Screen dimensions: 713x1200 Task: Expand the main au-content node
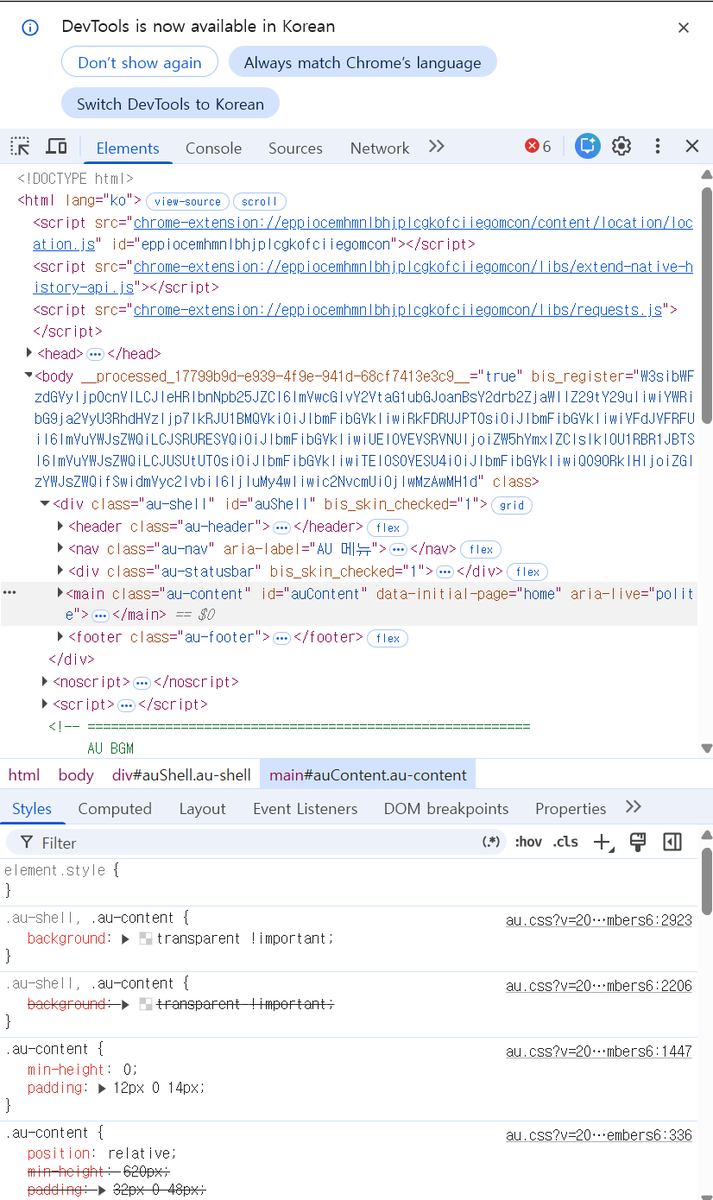pos(61,593)
